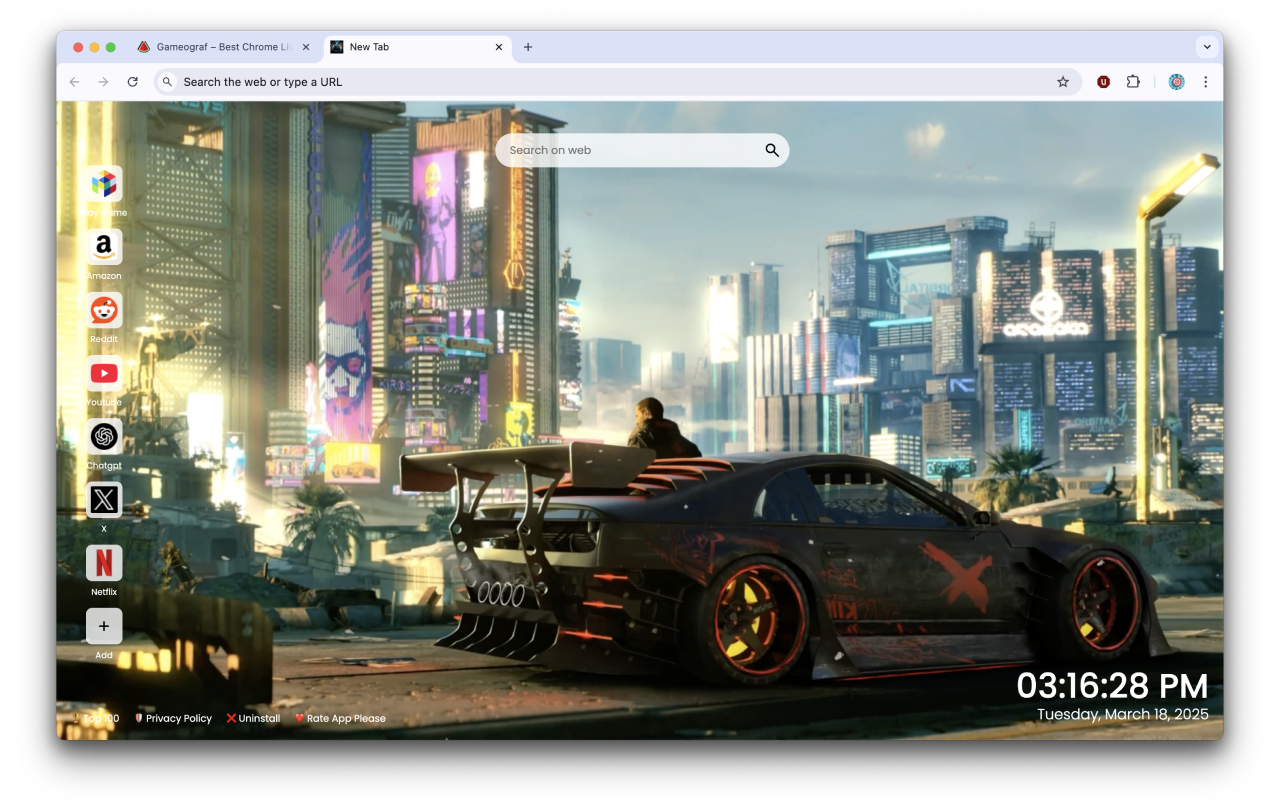Reload the current page
Viewport: 1280px width, 800px height.
point(133,82)
